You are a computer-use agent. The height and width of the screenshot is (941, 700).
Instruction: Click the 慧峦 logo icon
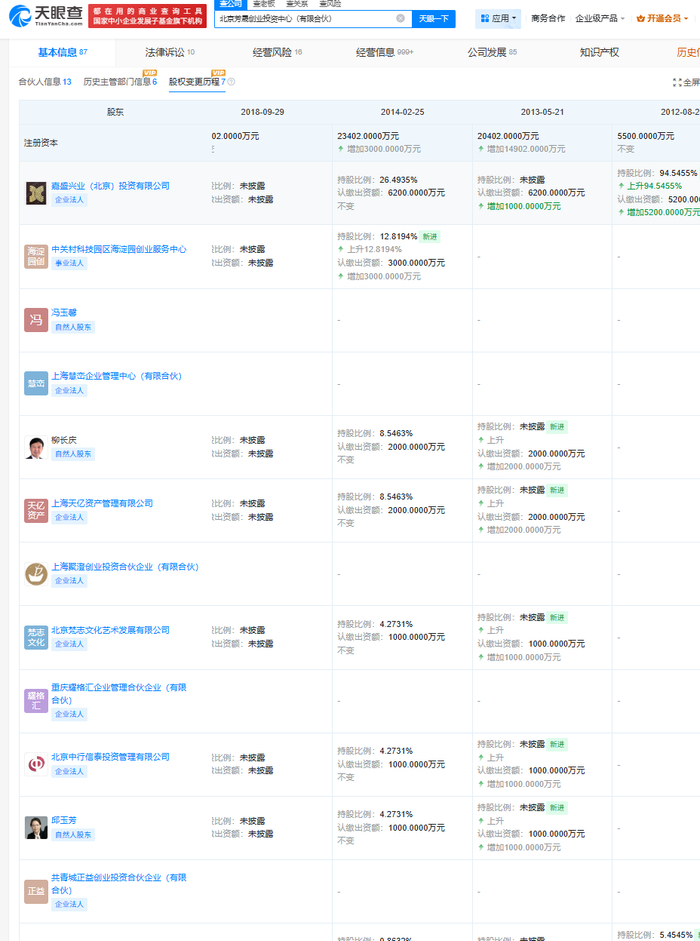[36, 383]
